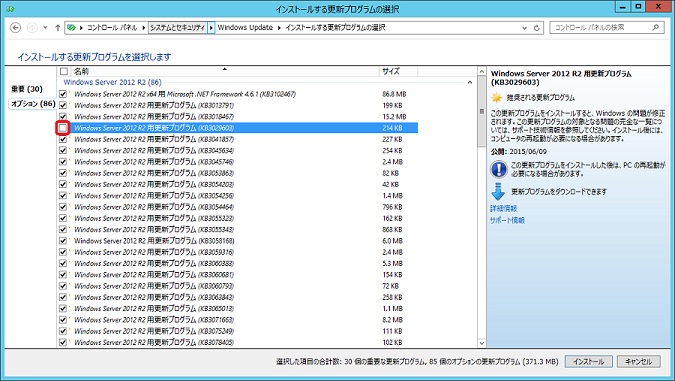Expand the chevron after システムとセキュリティ breadcrumb
Image resolution: width=675 pixels, height=381 pixels.
pyautogui.click(x=211, y=28)
